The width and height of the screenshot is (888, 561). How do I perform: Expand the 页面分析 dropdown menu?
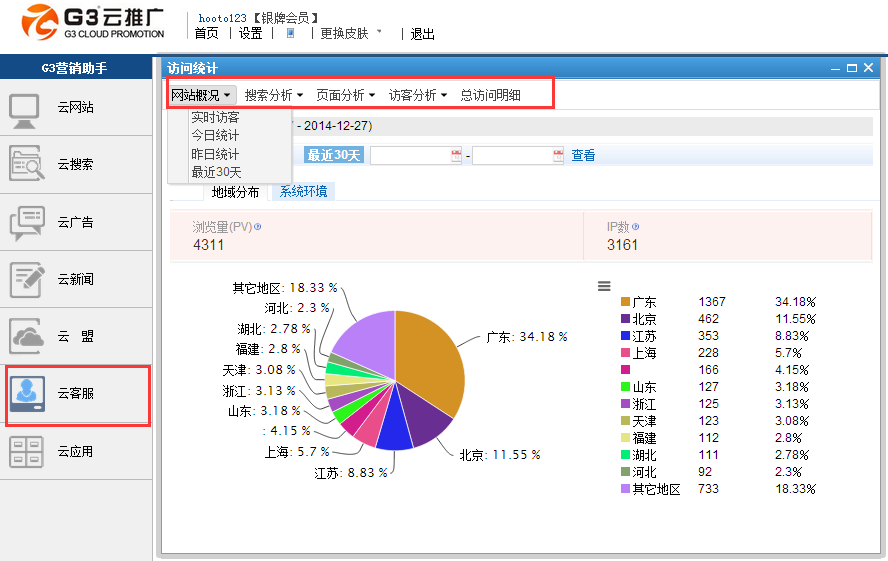point(345,95)
